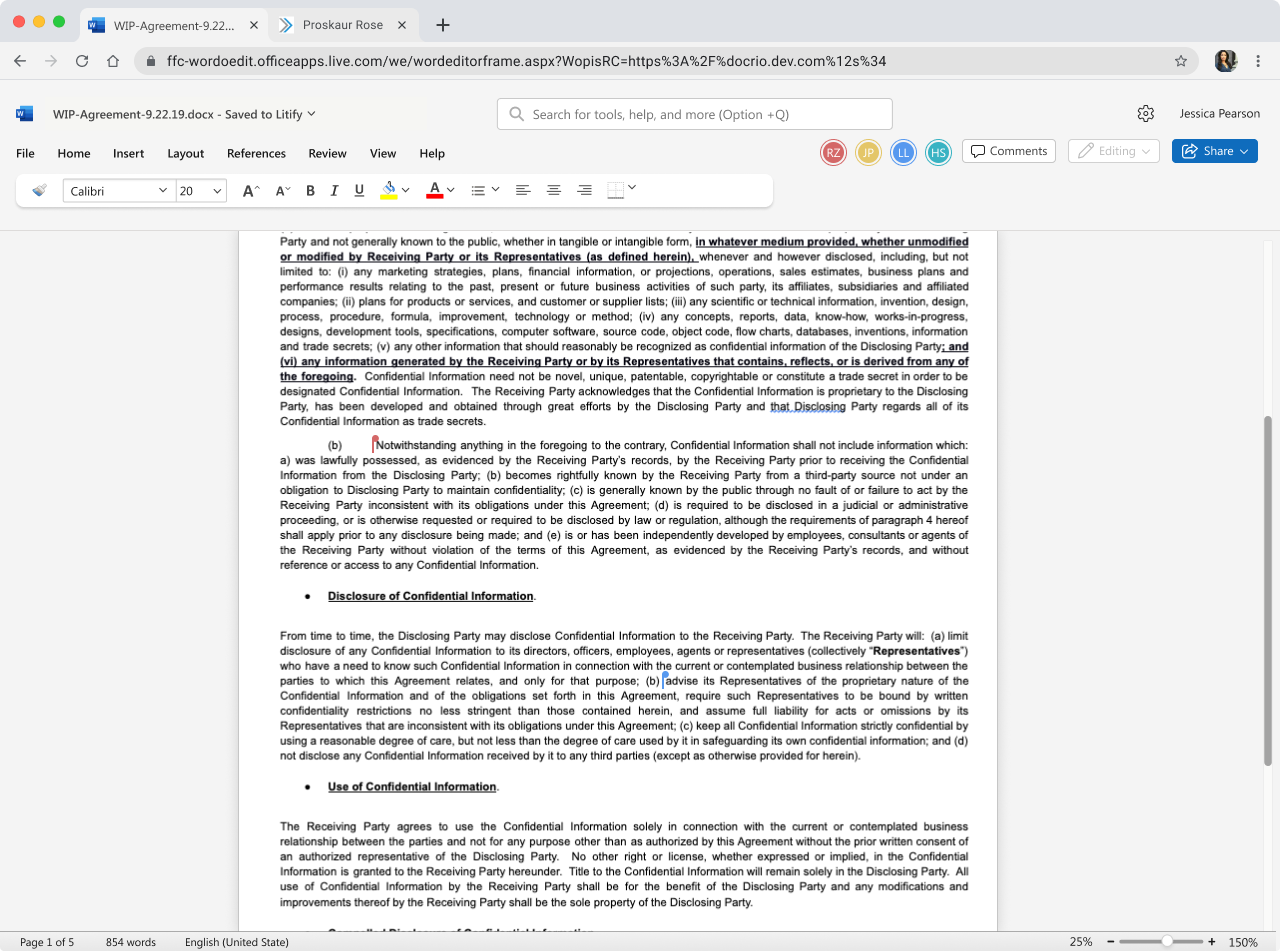Switch to the Home tab

pyautogui.click(x=74, y=153)
